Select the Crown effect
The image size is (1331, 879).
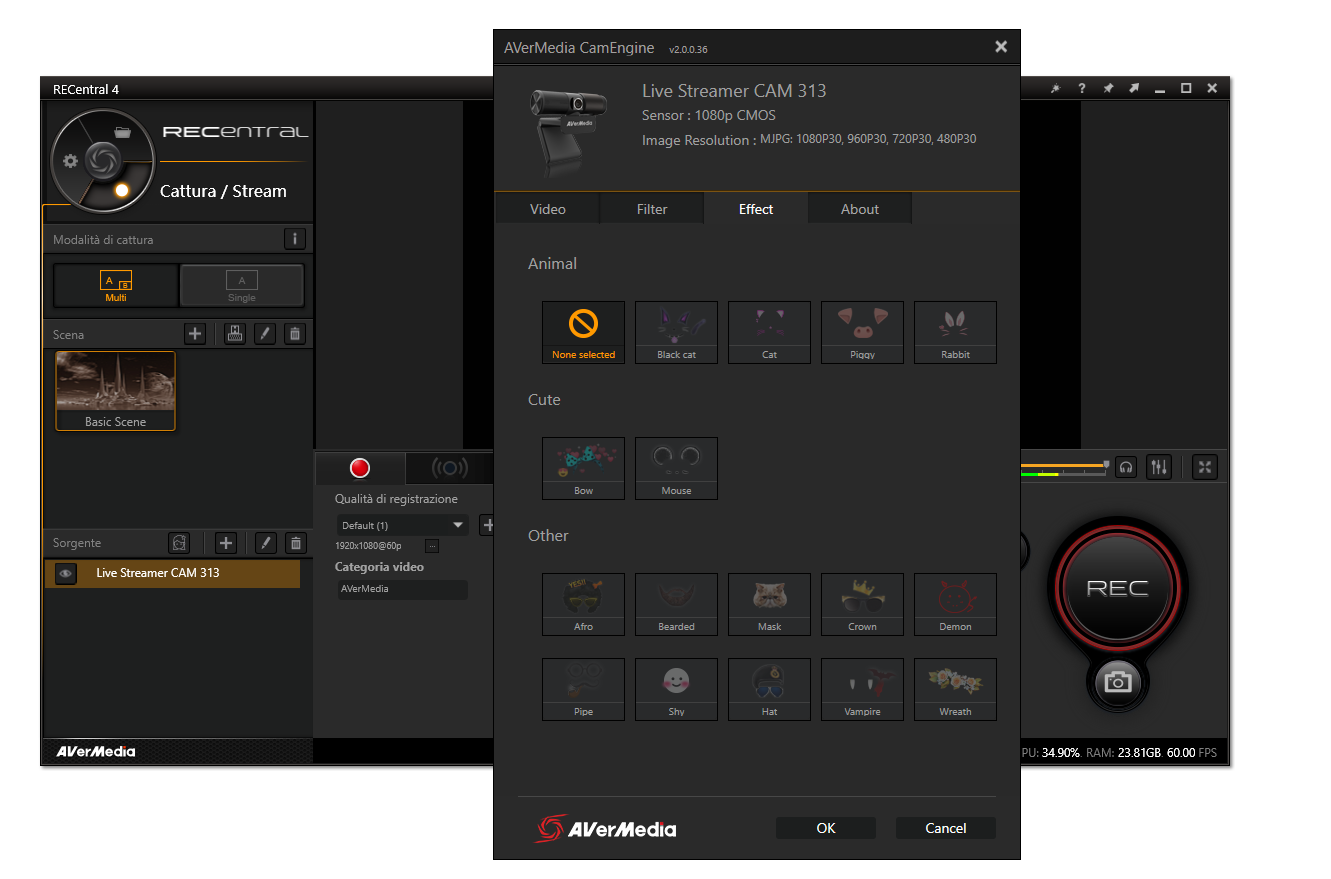[x=862, y=604]
